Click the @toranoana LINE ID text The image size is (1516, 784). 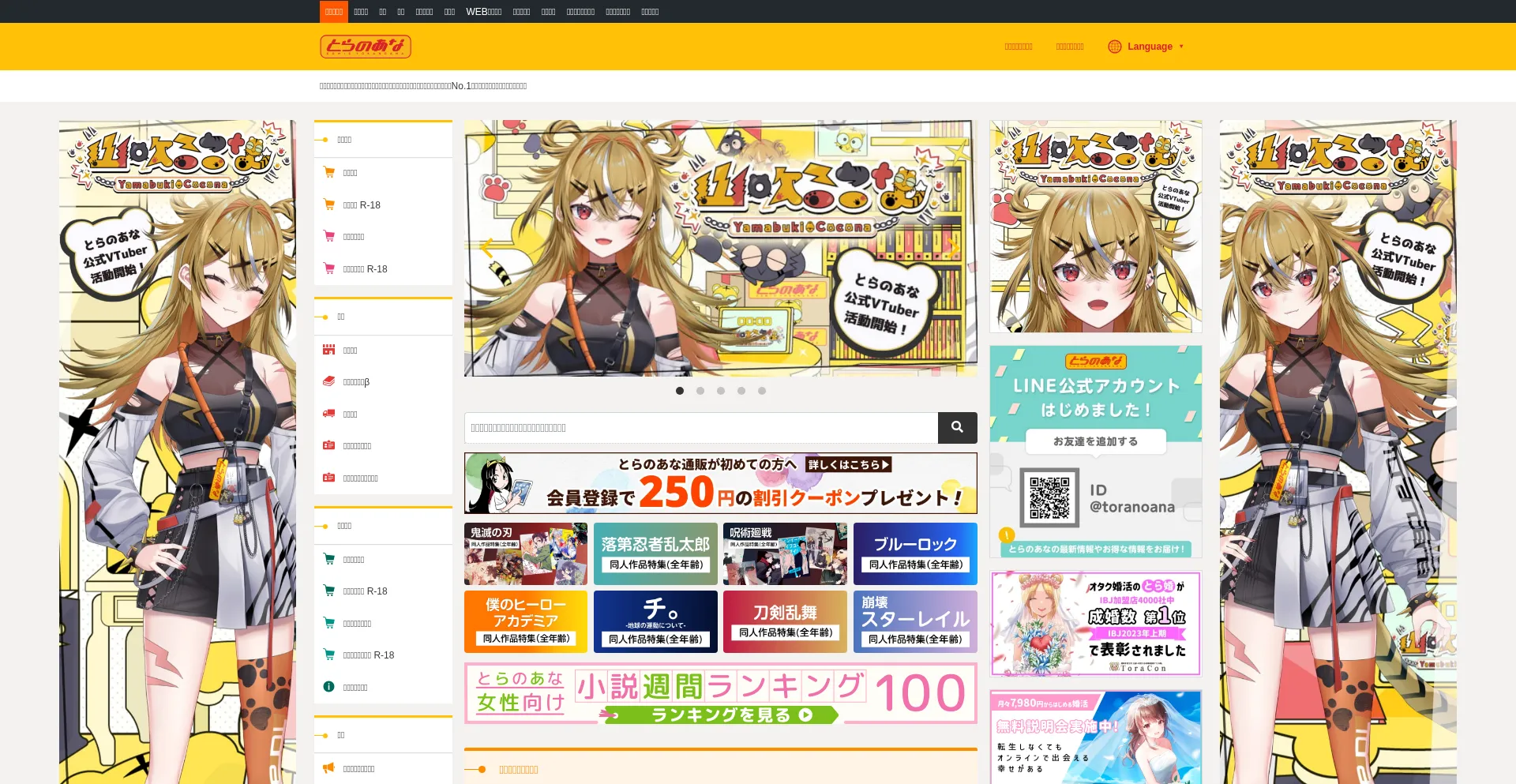[x=1132, y=507]
